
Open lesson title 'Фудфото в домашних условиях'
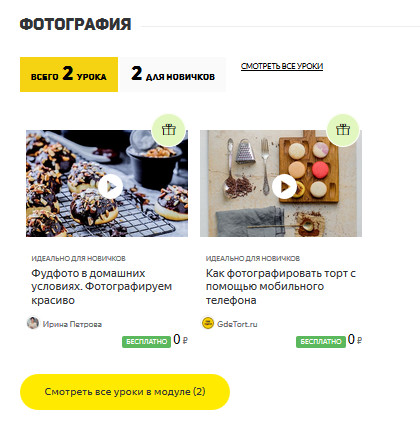tap(101, 286)
